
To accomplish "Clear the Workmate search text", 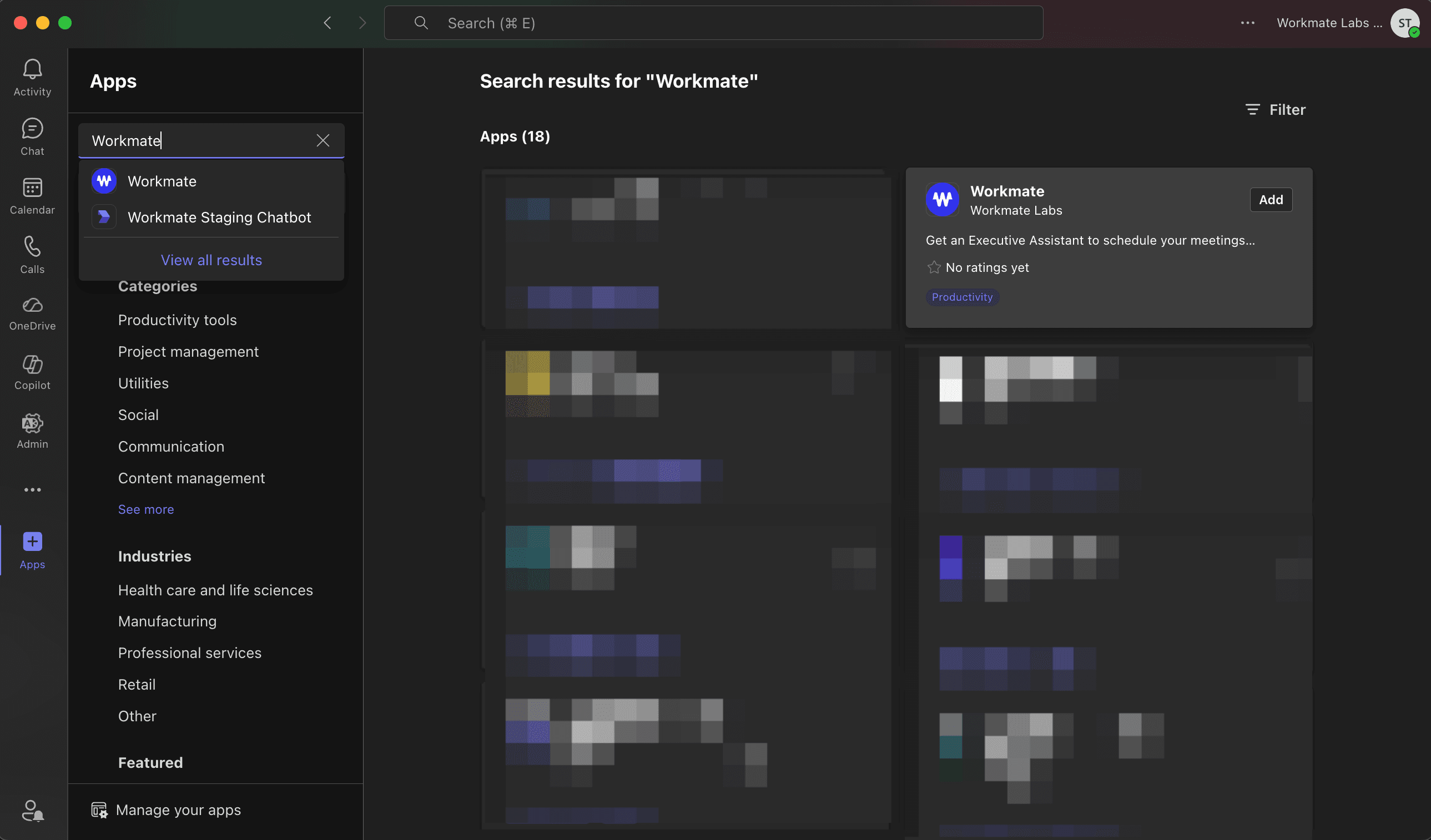I will coord(323,140).
